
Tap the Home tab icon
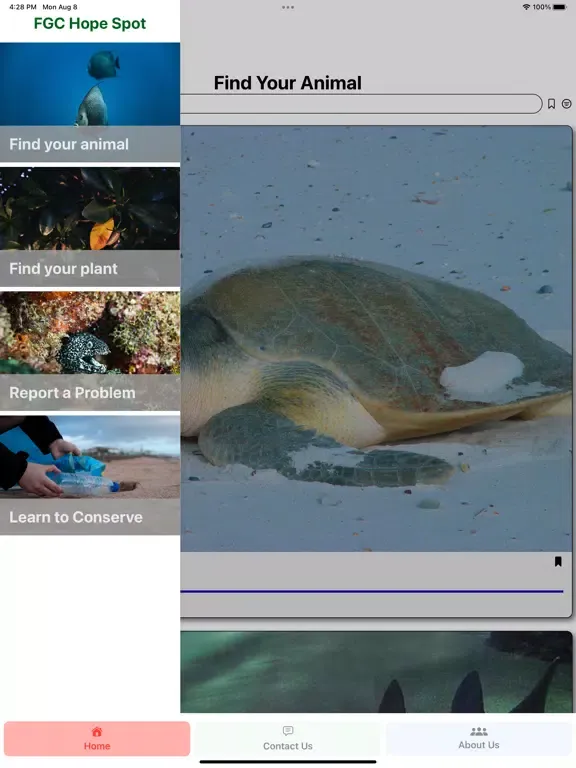[96, 732]
